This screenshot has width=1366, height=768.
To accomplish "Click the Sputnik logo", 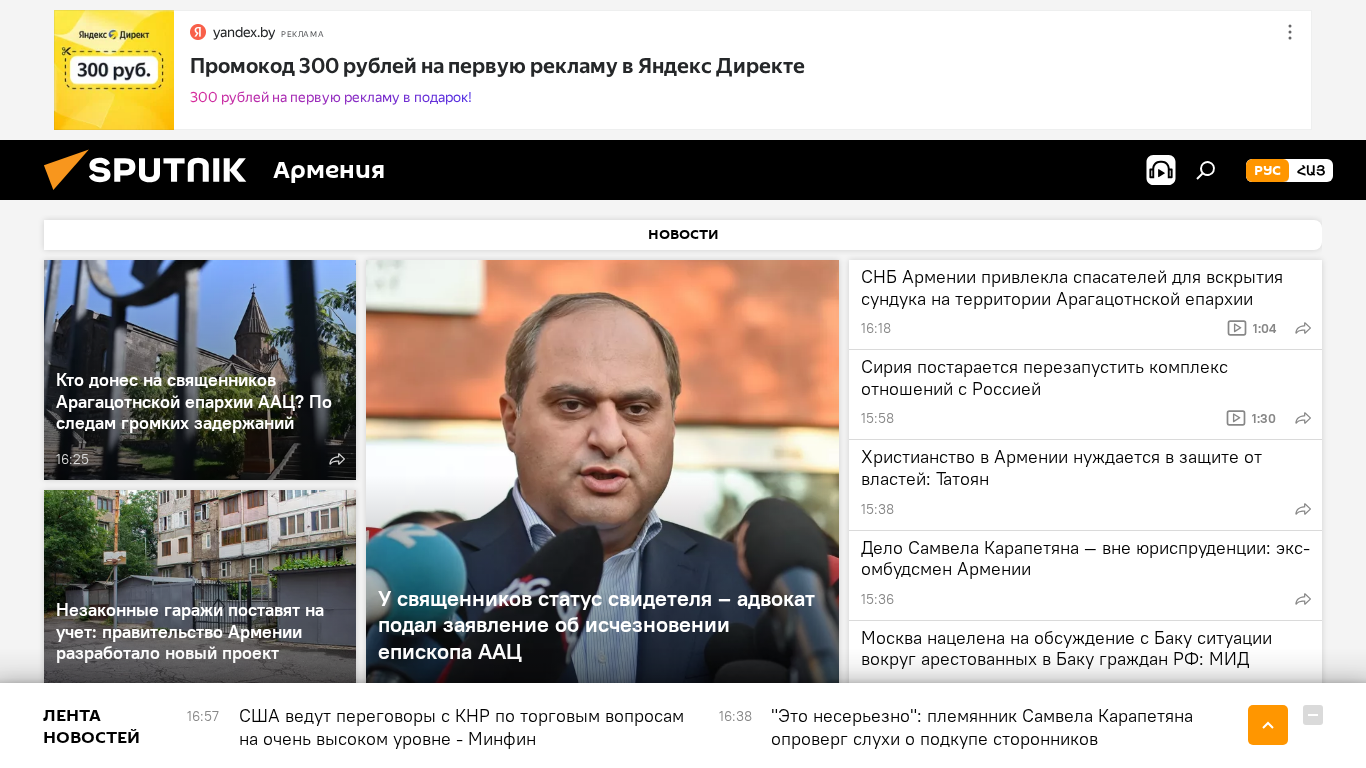I will coord(145,170).
